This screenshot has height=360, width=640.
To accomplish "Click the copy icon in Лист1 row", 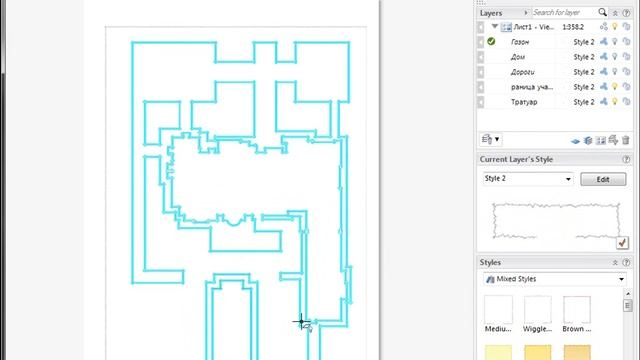I will click(627, 27).
